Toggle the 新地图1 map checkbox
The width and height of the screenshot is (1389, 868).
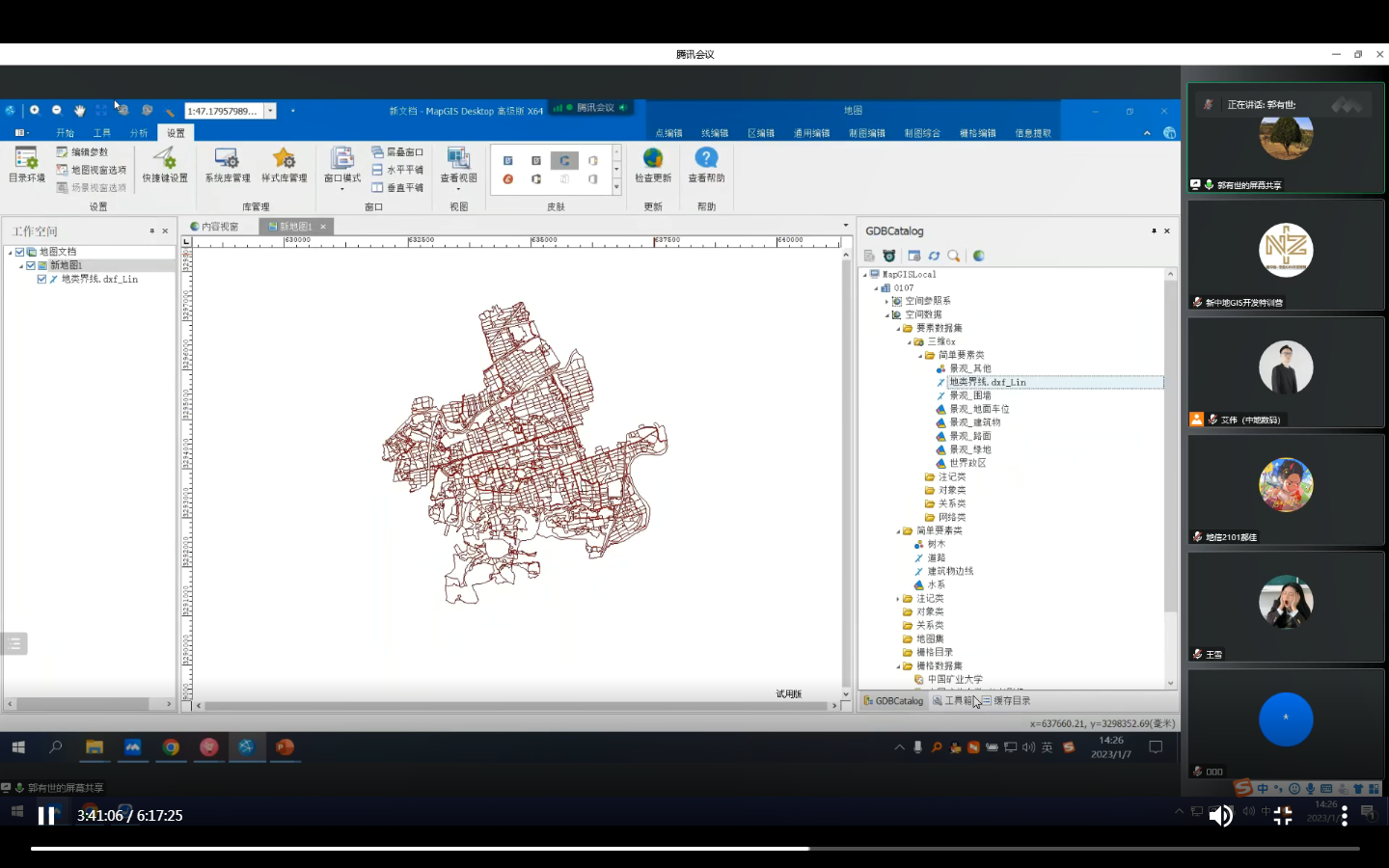[31, 265]
